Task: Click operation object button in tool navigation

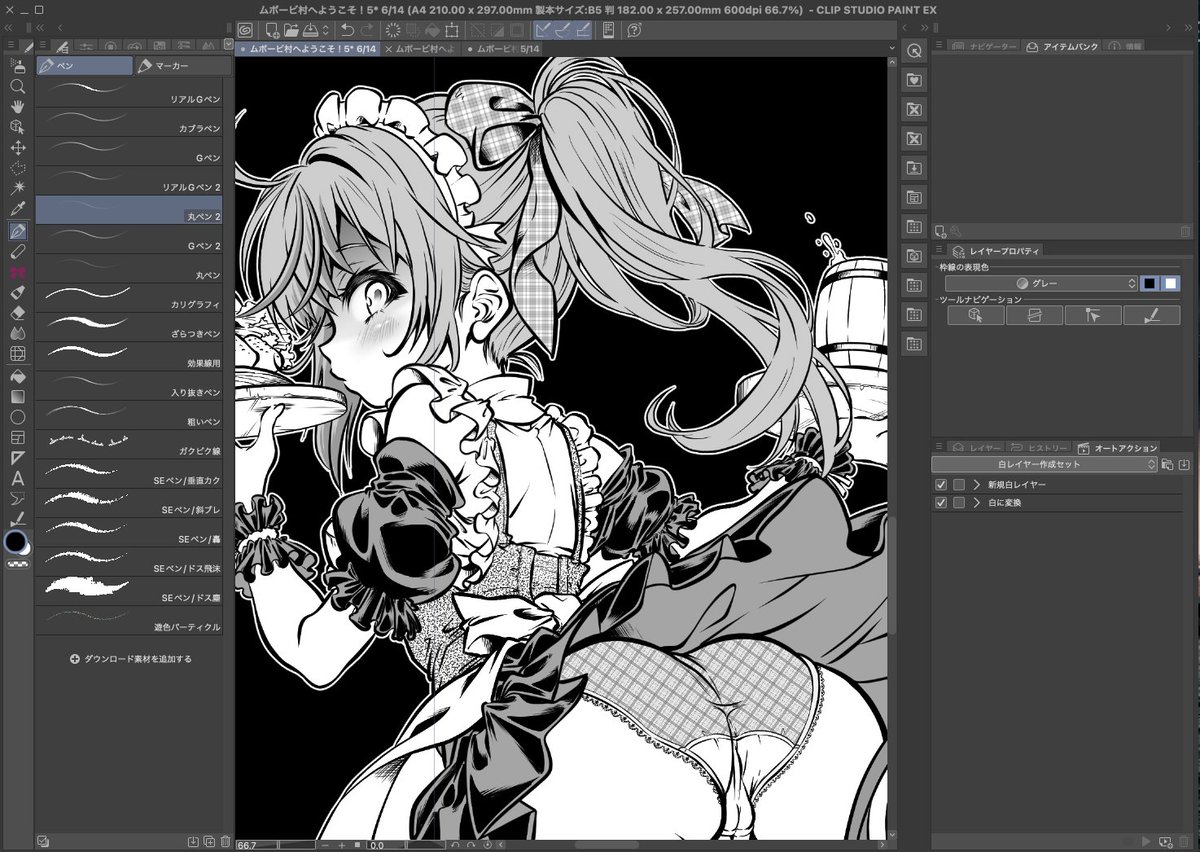Action: click(975, 315)
